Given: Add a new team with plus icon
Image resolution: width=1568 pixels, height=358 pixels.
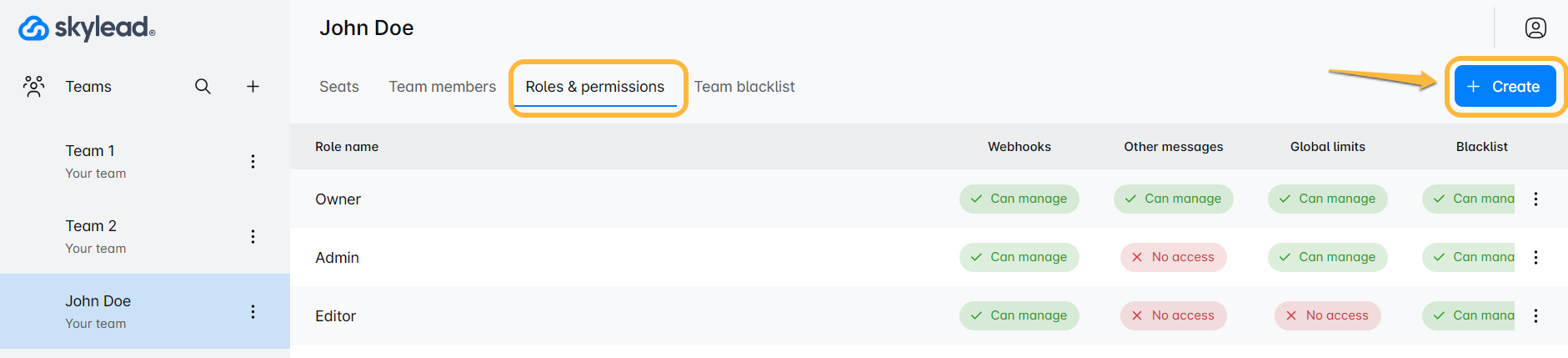Looking at the screenshot, I should pyautogui.click(x=253, y=86).
